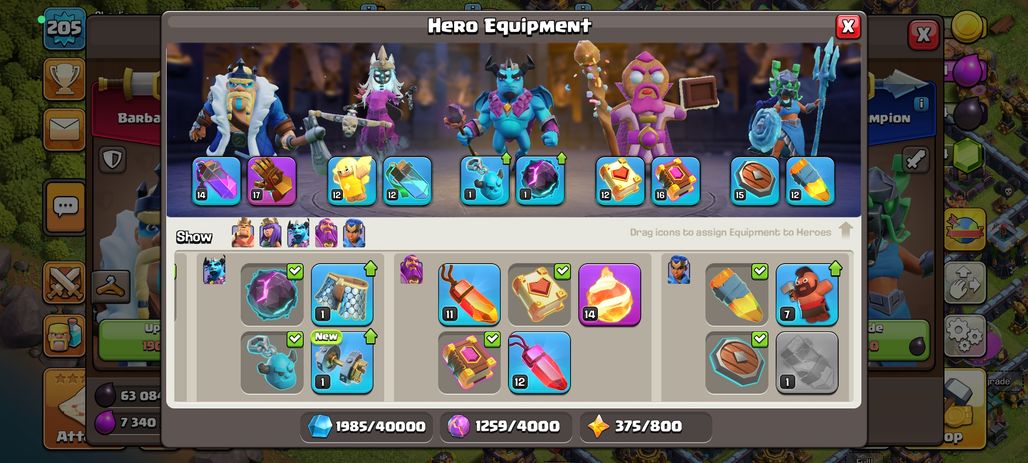Choose the locked grey equipment slot
The image size is (1028, 463).
(806, 362)
